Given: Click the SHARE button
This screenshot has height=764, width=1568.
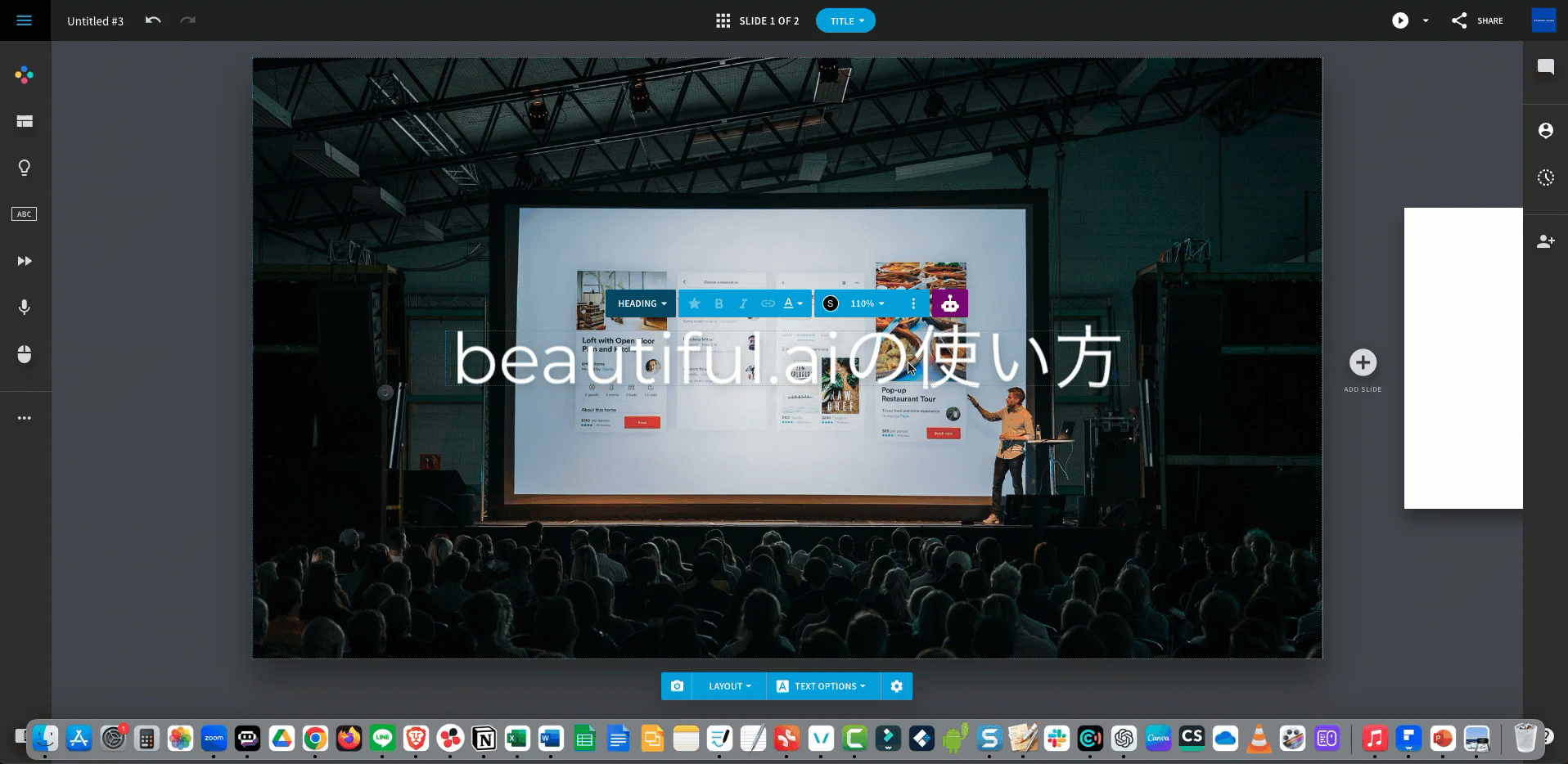Looking at the screenshot, I should point(1477,20).
